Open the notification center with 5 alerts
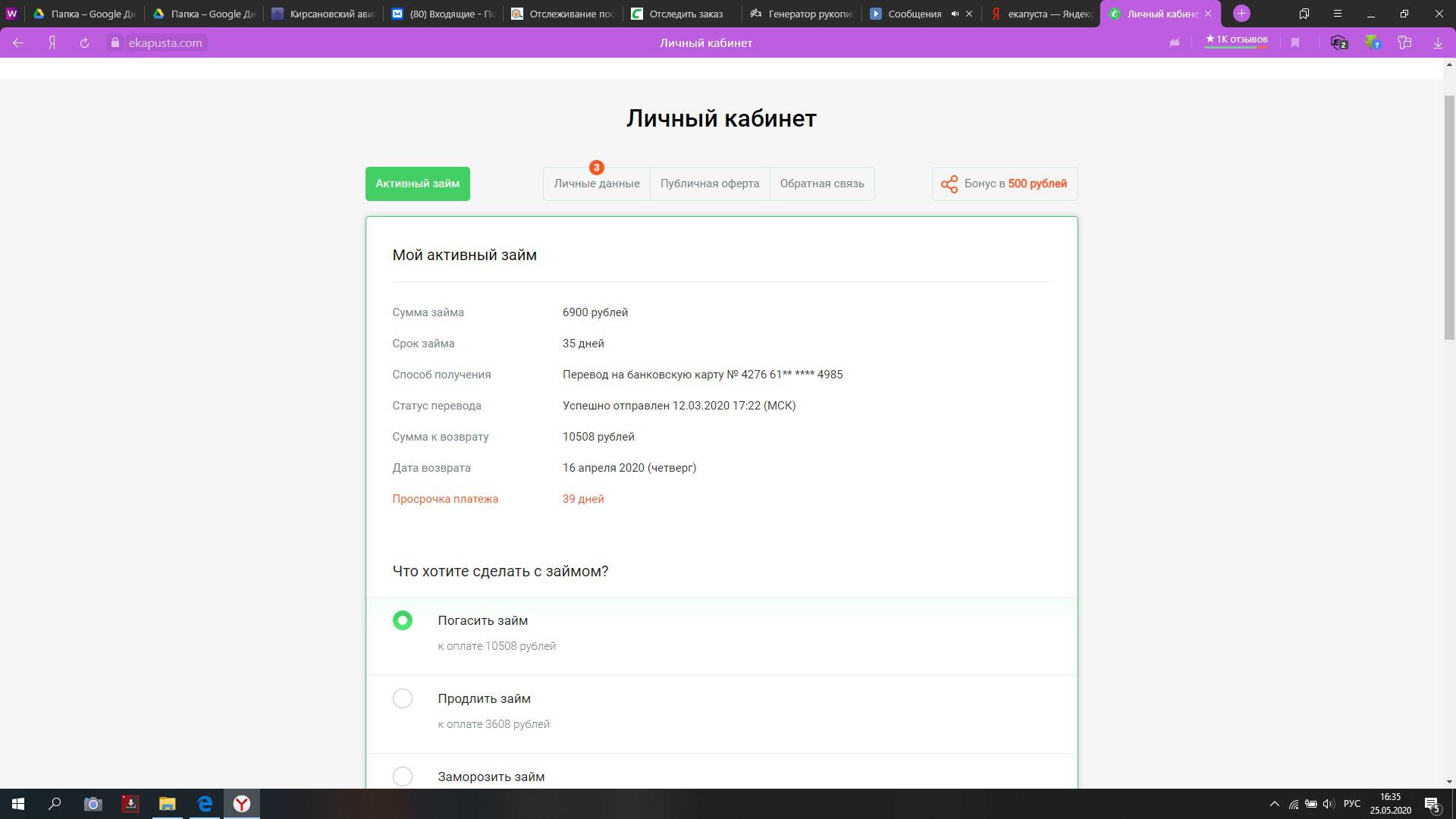Screen dimensions: 1456x819 pos(1432,804)
